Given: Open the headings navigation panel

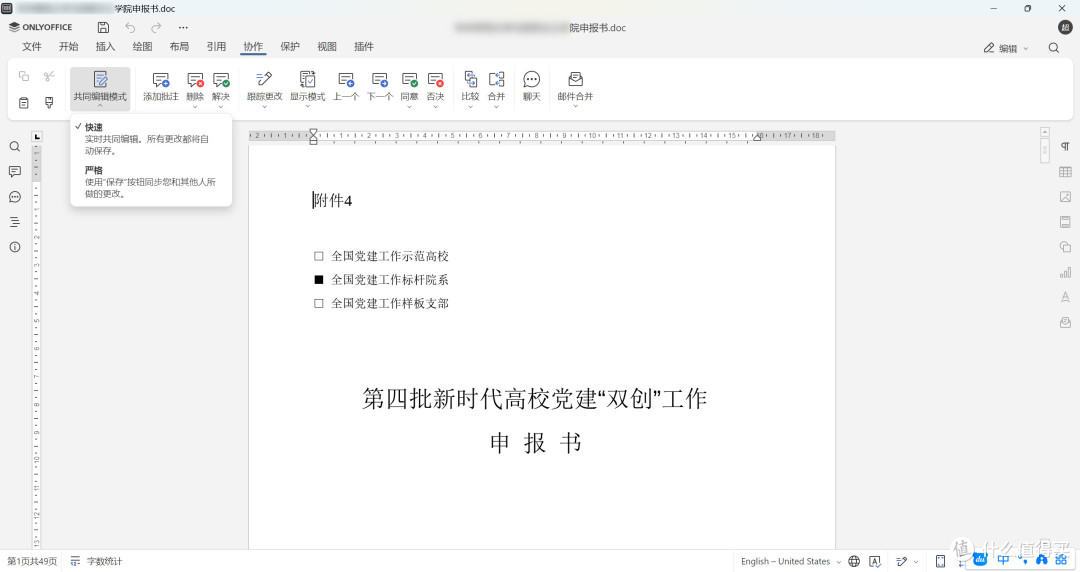Looking at the screenshot, I should [14, 222].
